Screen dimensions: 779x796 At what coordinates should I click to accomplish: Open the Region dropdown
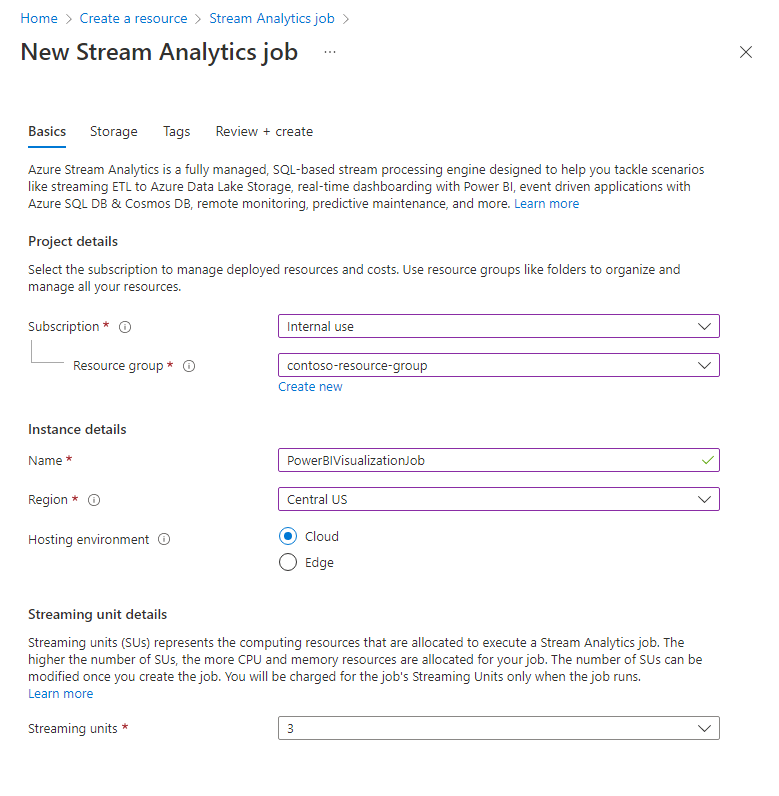pos(498,499)
